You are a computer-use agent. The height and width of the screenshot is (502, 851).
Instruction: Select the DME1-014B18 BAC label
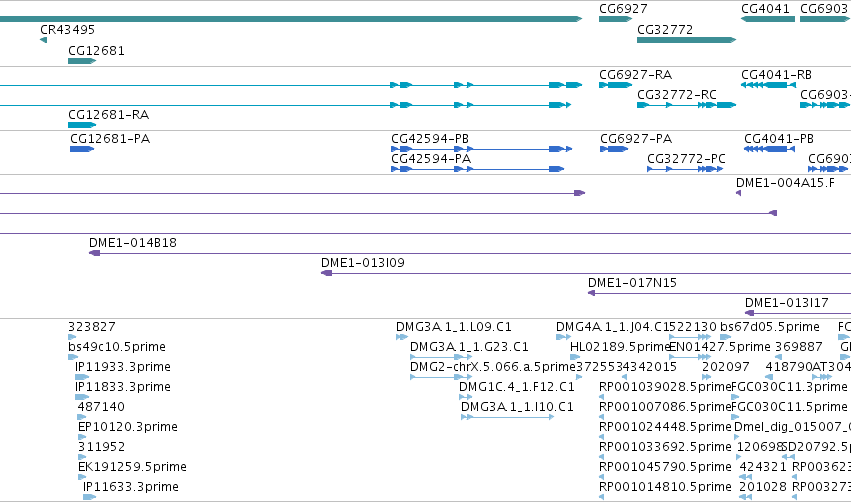tap(133, 243)
